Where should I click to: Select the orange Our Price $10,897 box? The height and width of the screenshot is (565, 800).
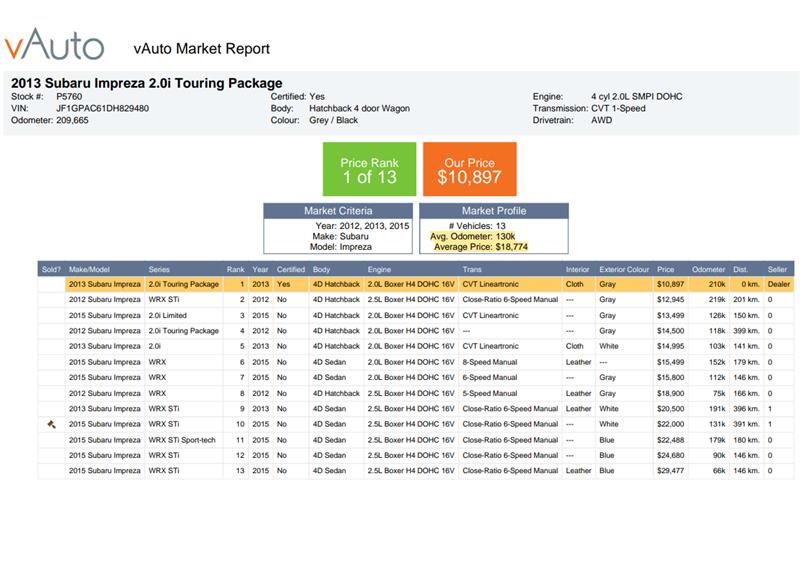click(x=469, y=169)
